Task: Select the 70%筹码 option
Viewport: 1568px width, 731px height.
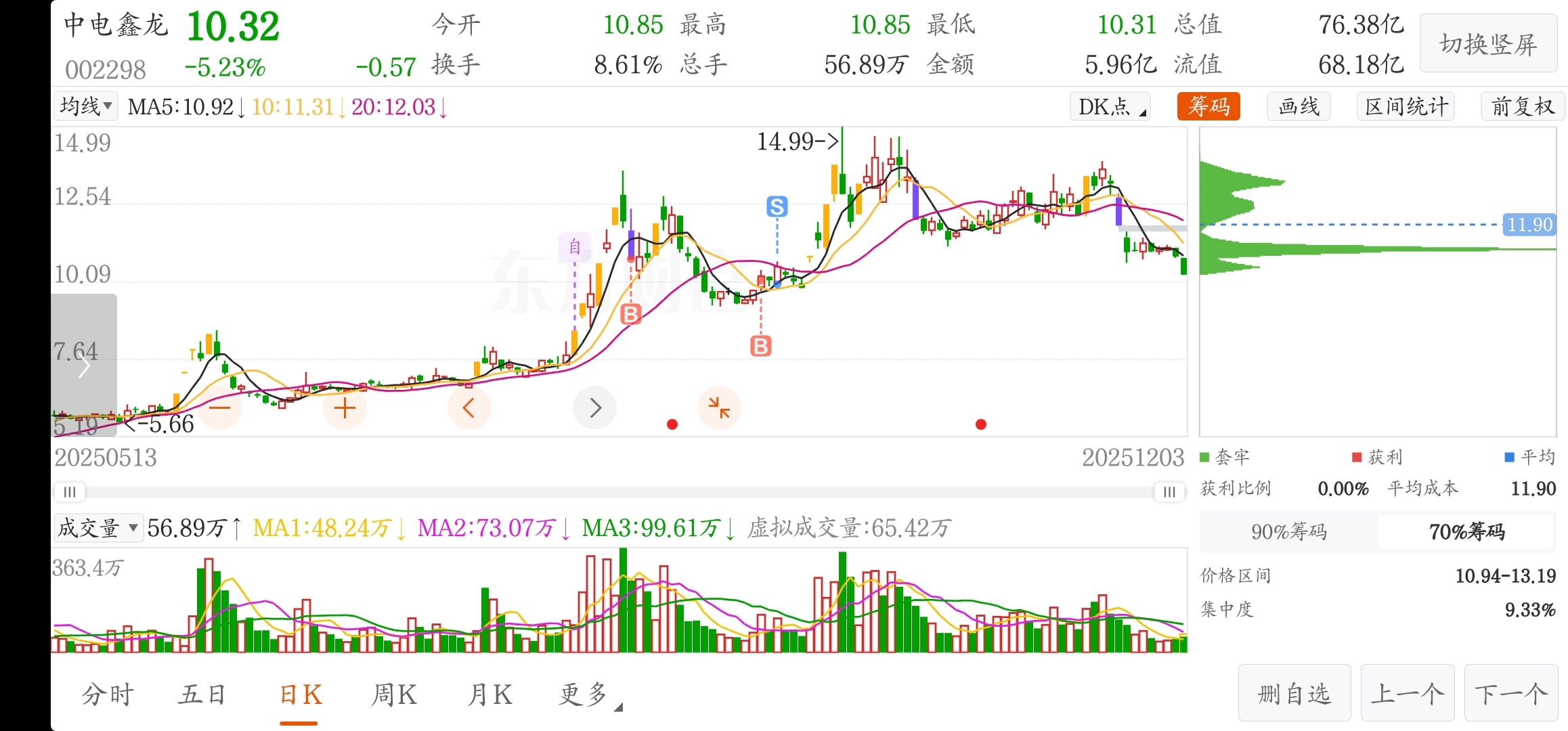Action: [x=1466, y=532]
